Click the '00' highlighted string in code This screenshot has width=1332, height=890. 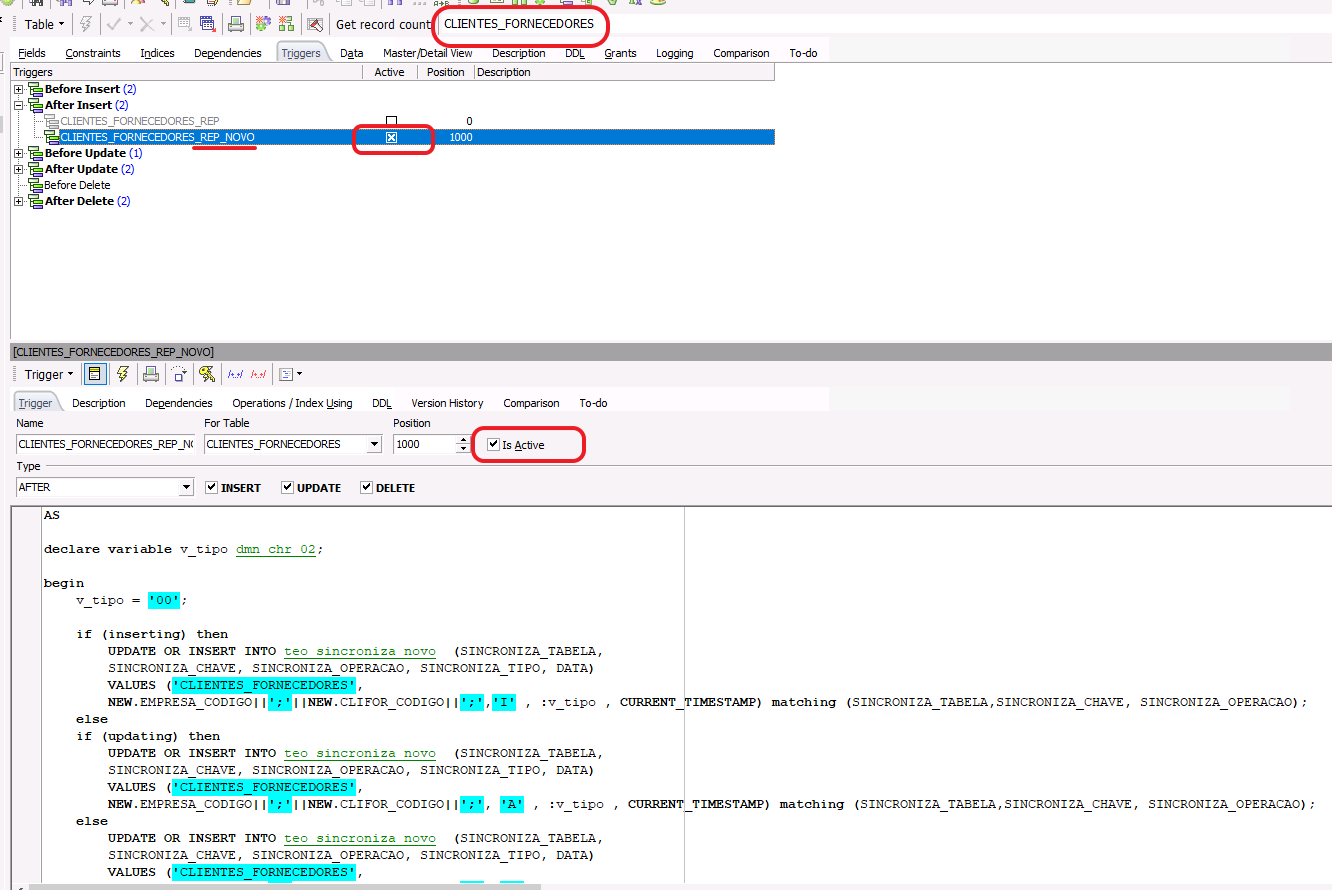point(164,600)
